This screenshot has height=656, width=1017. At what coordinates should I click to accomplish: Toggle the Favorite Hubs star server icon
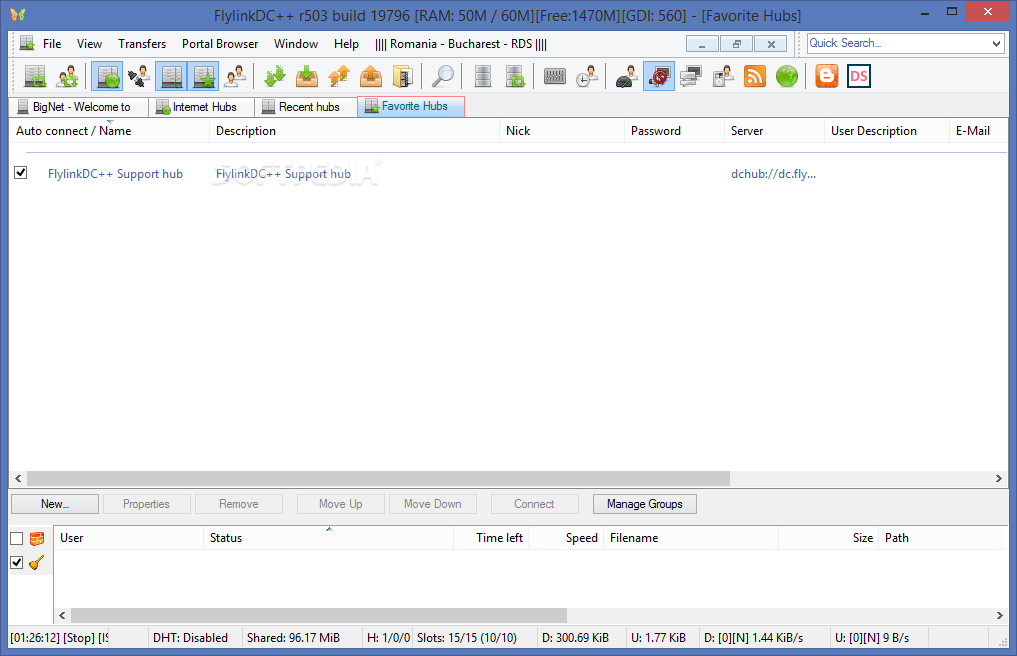pos(203,77)
